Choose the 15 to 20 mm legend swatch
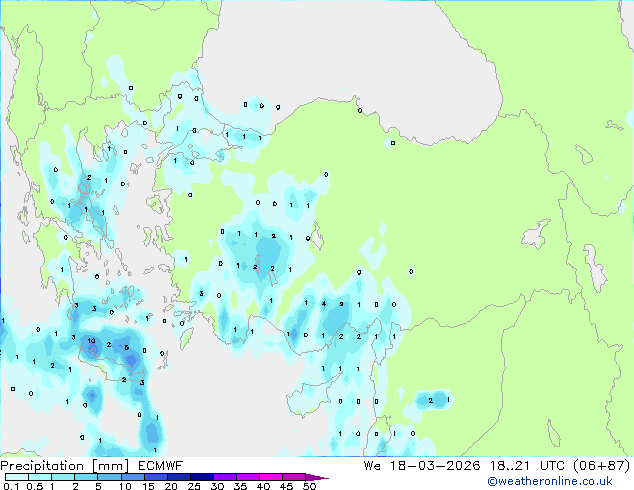 point(156,477)
